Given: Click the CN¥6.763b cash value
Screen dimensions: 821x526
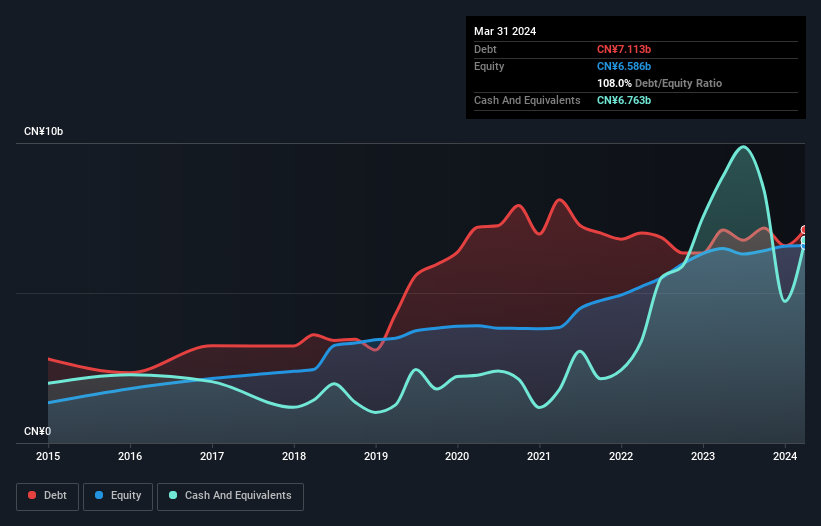Looking at the screenshot, I should [x=624, y=100].
